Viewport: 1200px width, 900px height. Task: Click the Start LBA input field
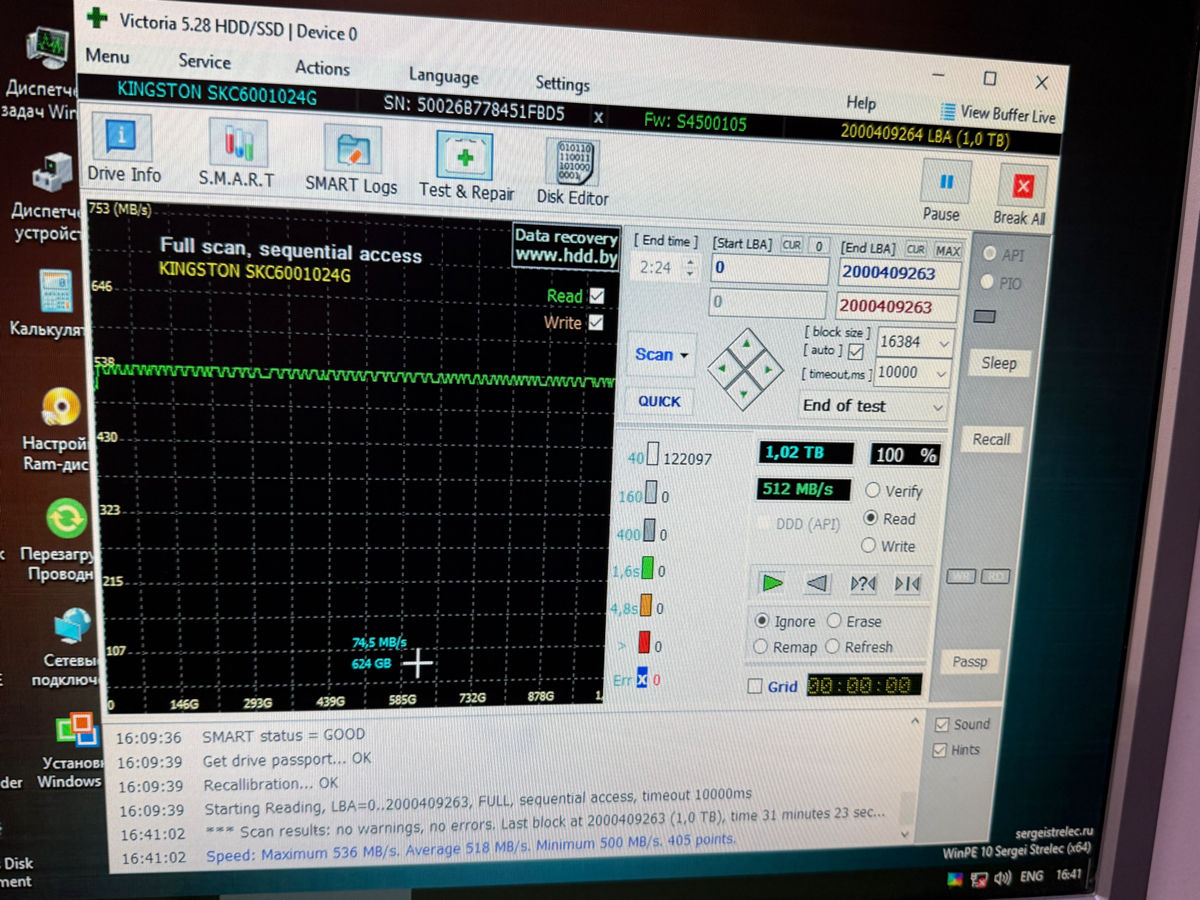click(x=768, y=270)
